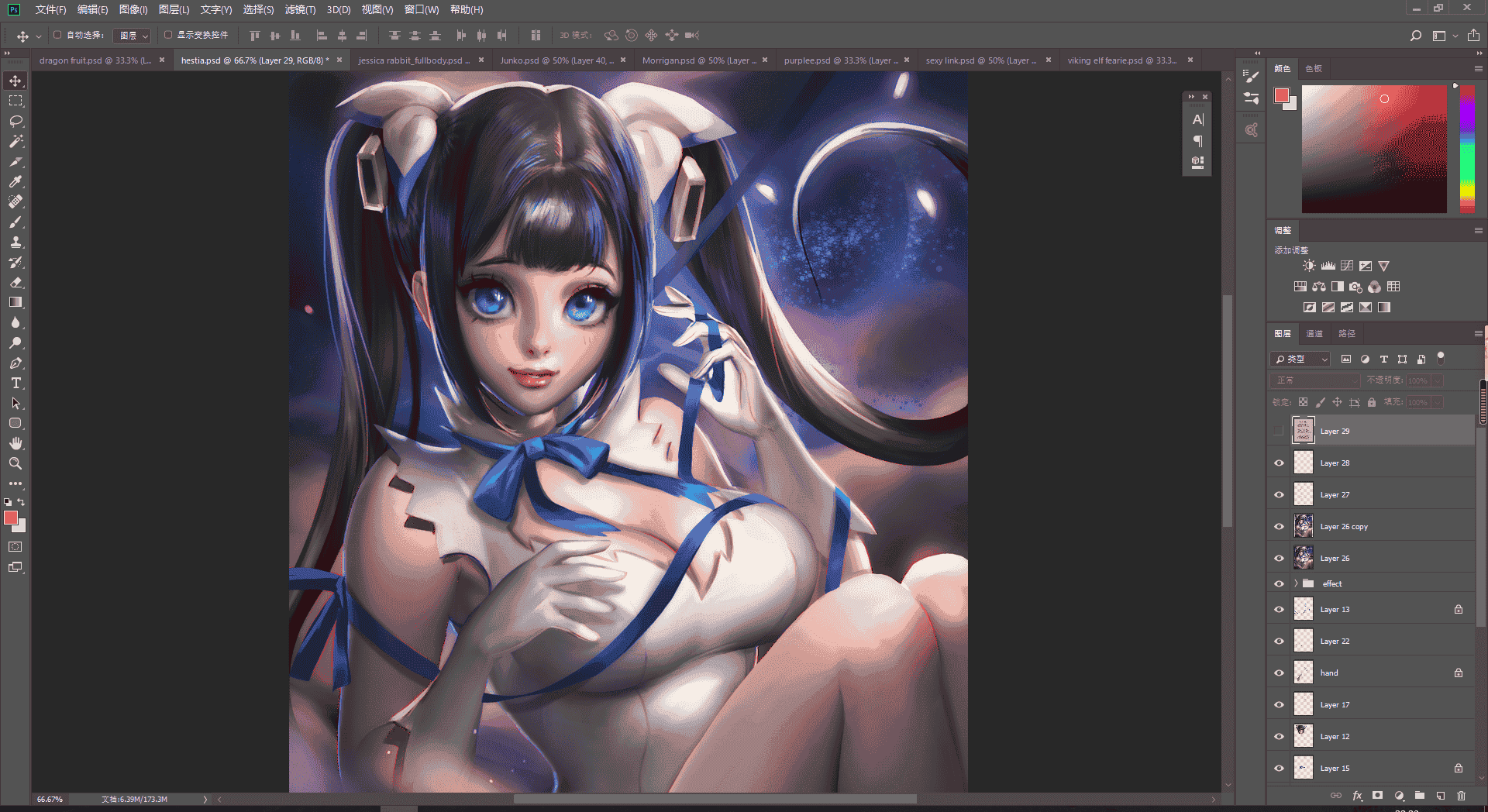Select the Layer 12 thumbnail
Viewport: 1488px width, 812px height.
pyautogui.click(x=1304, y=737)
